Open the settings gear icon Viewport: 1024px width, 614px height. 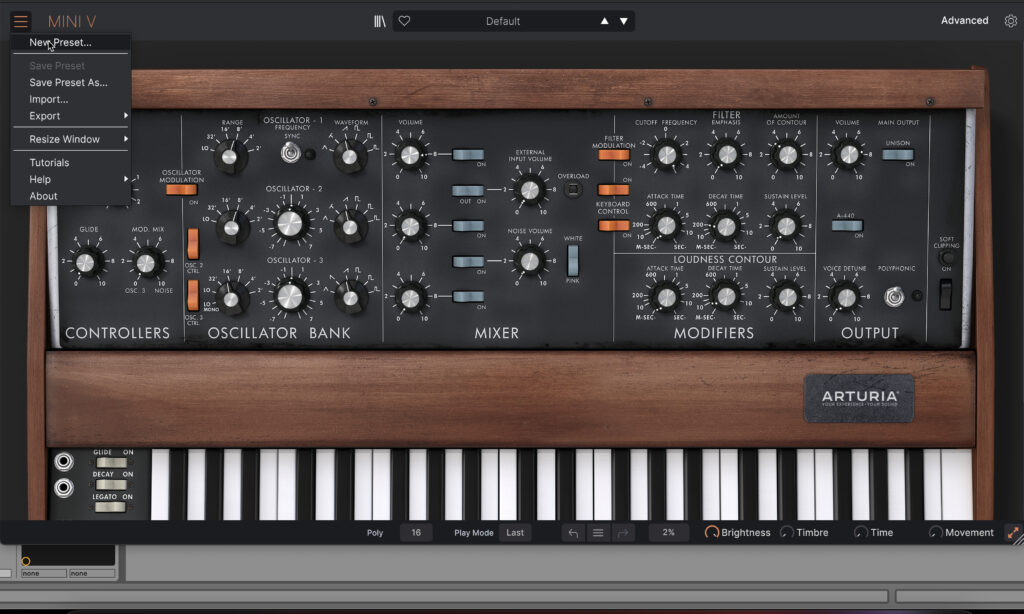pos(1010,21)
